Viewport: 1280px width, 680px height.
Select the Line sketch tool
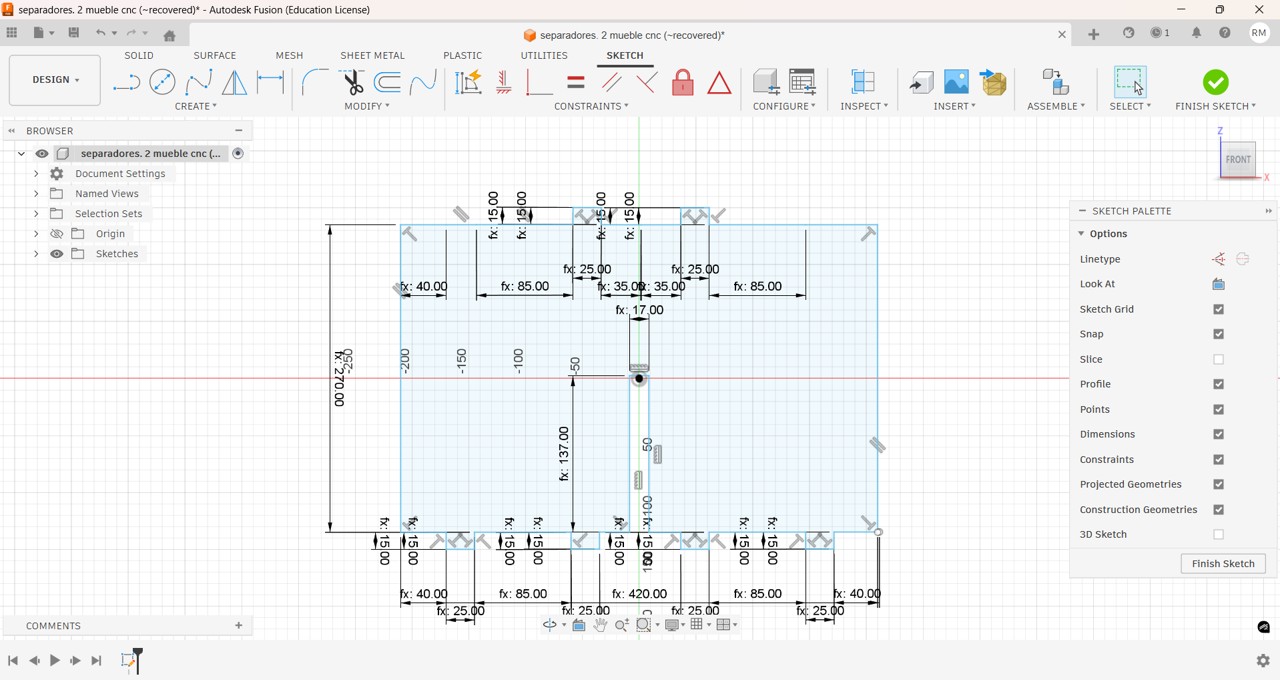pyautogui.click(x=126, y=82)
